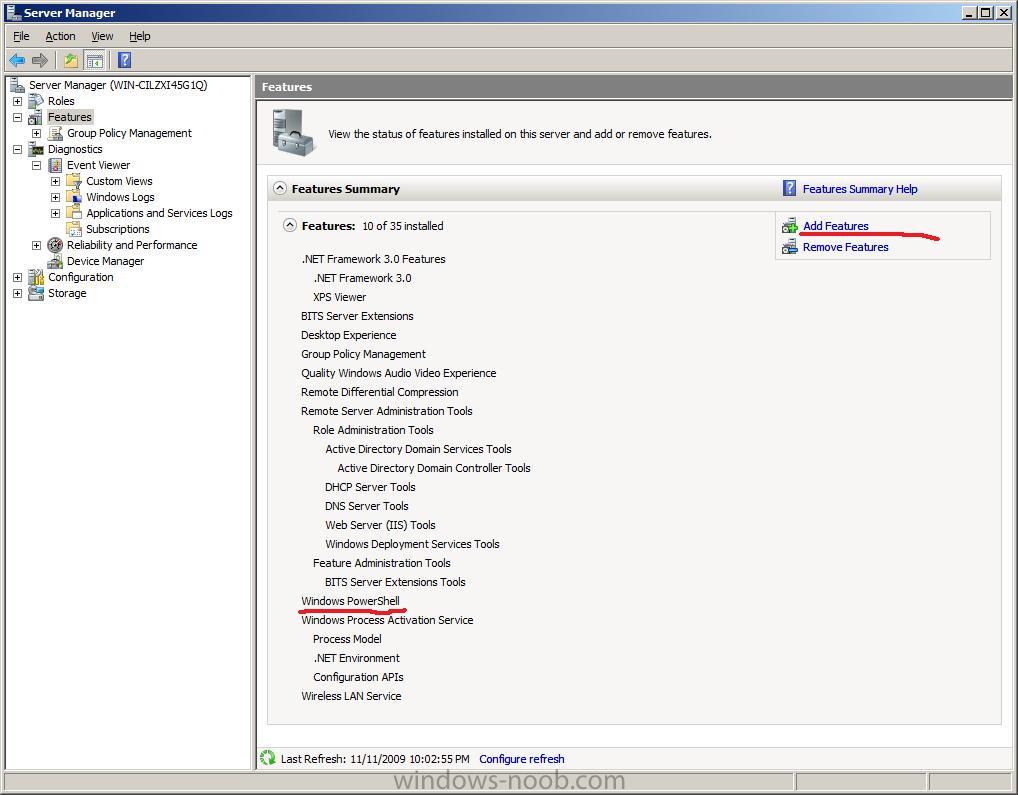Click the Storage node icon
The width and height of the screenshot is (1018, 795).
coord(36,293)
